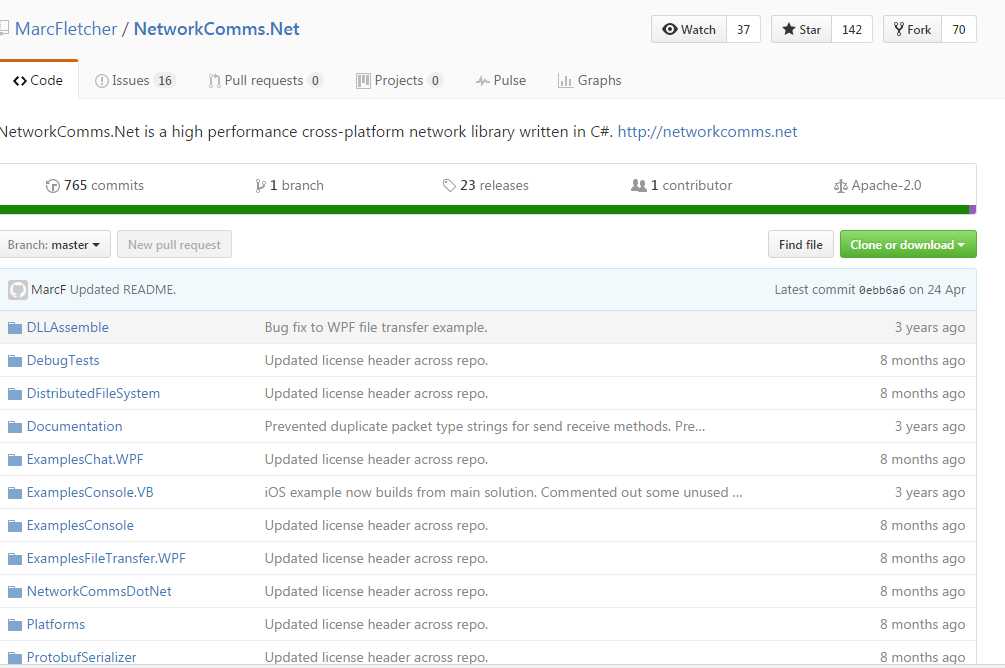Viewport: 1005px width, 668px height.
Task: Click the Projects board icon
Action: [363, 81]
